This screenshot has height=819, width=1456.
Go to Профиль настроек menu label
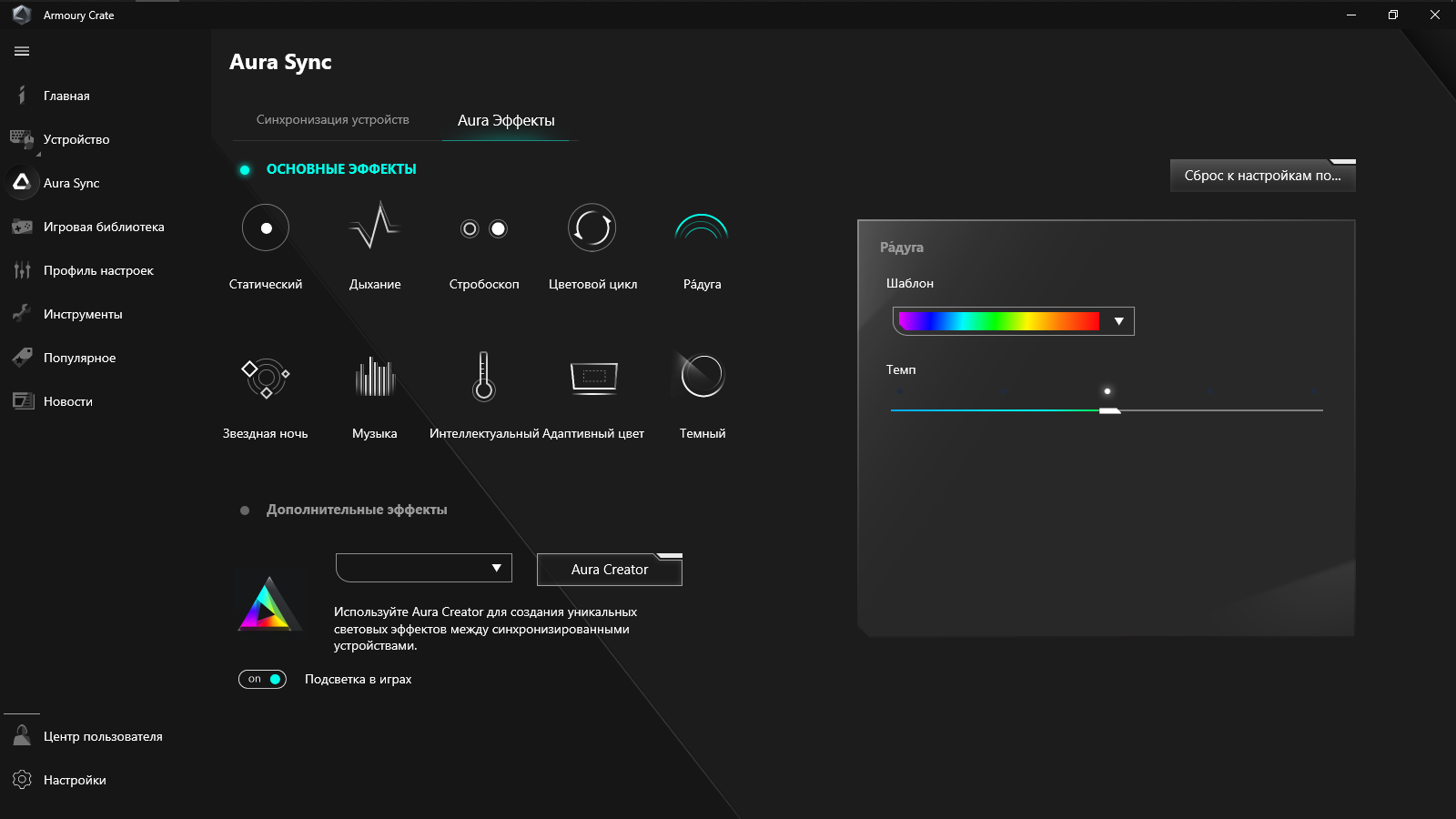click(x=98, y=270)
